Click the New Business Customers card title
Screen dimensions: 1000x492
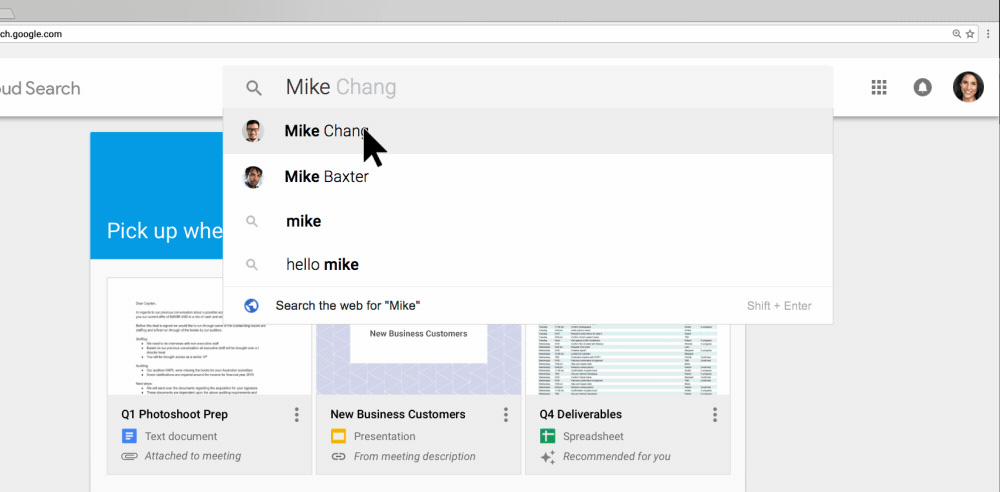point(398,414)
